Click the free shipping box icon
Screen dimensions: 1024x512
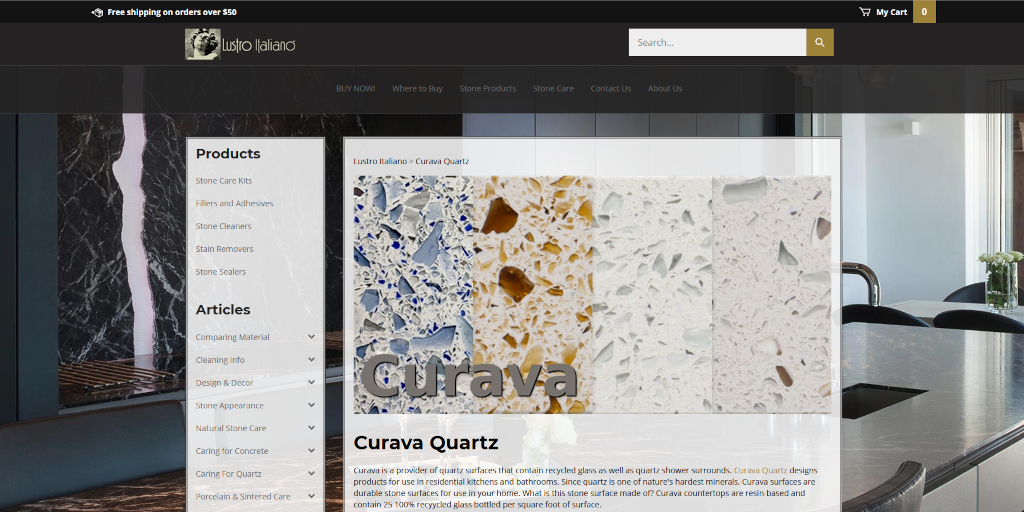click(x=97, y=12)
